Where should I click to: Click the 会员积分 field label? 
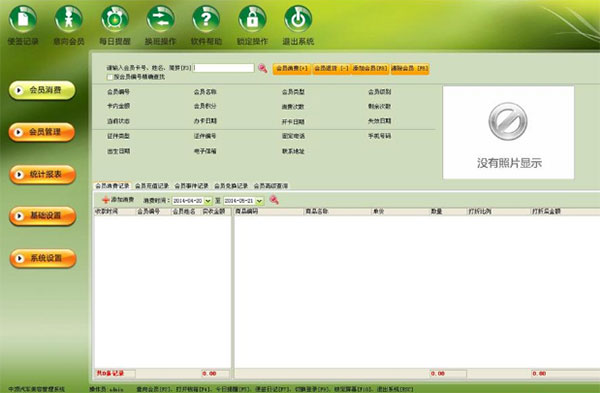click(x=205, y=106)
